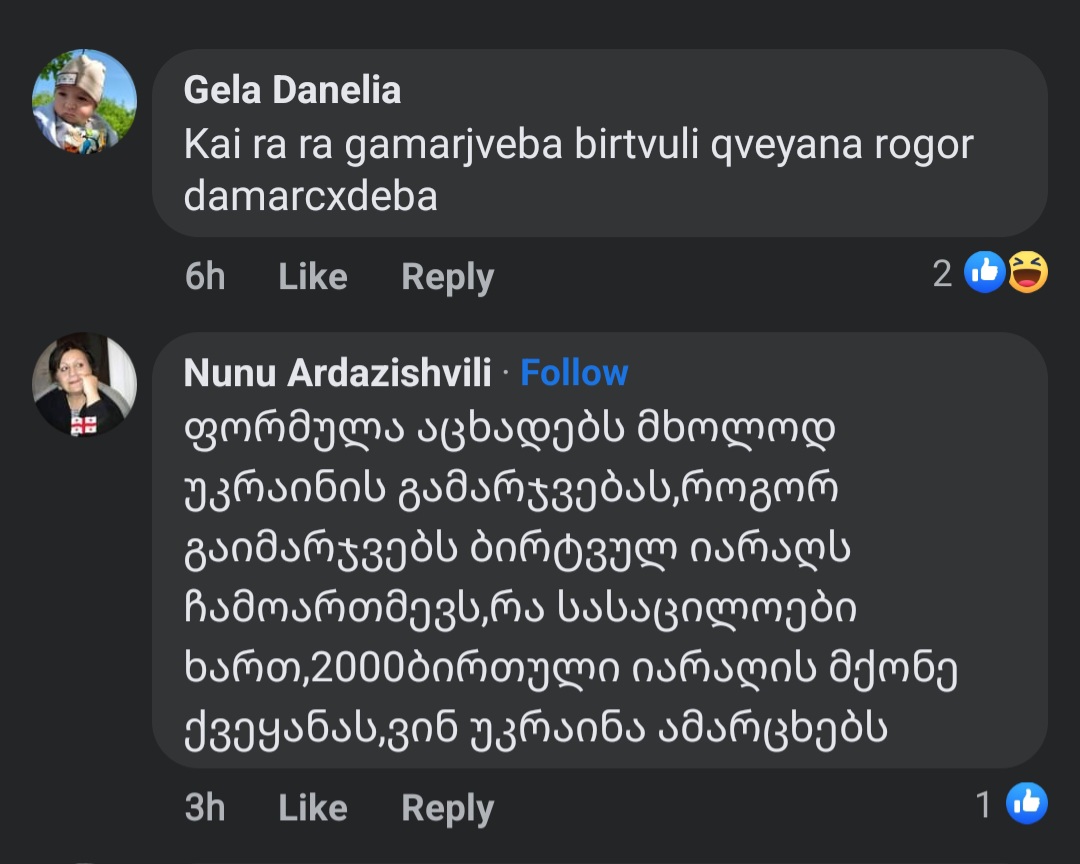Reply to Nunu Ardazishvili's comment

click(447, 807)
